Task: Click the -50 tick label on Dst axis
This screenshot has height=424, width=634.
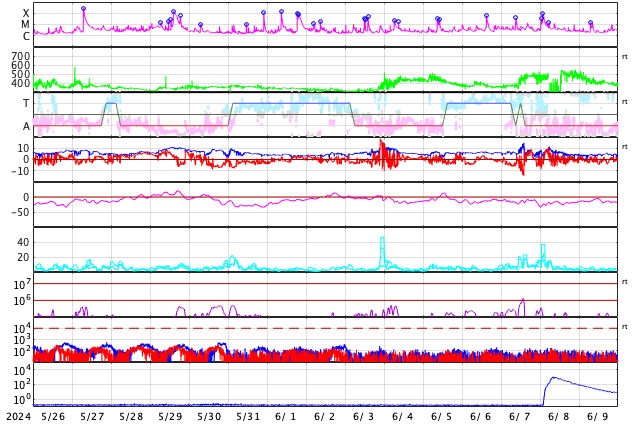Action: [x=20, y=212]
